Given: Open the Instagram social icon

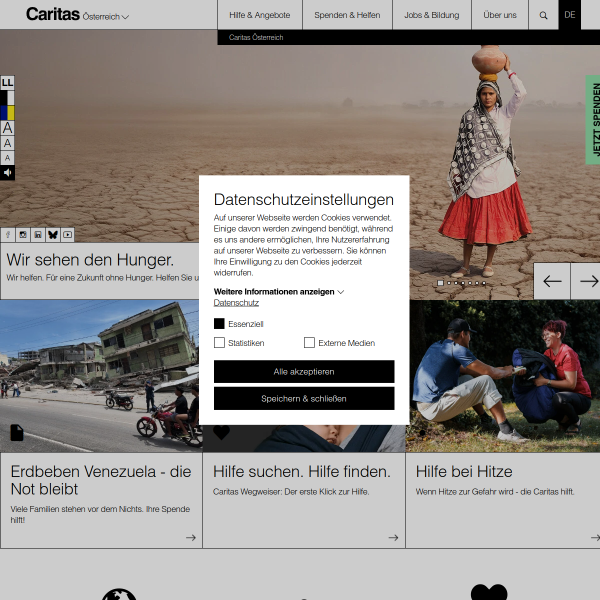Looking at the screenshot, I should tap(23, 235).
